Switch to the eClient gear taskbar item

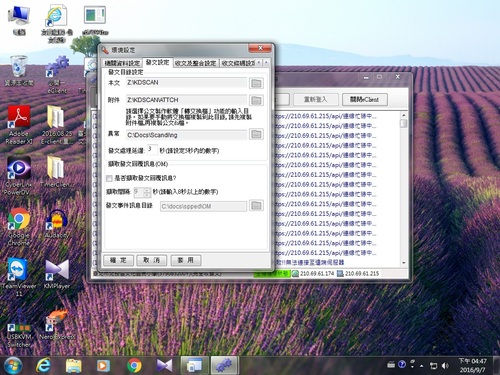click(225, 366)
